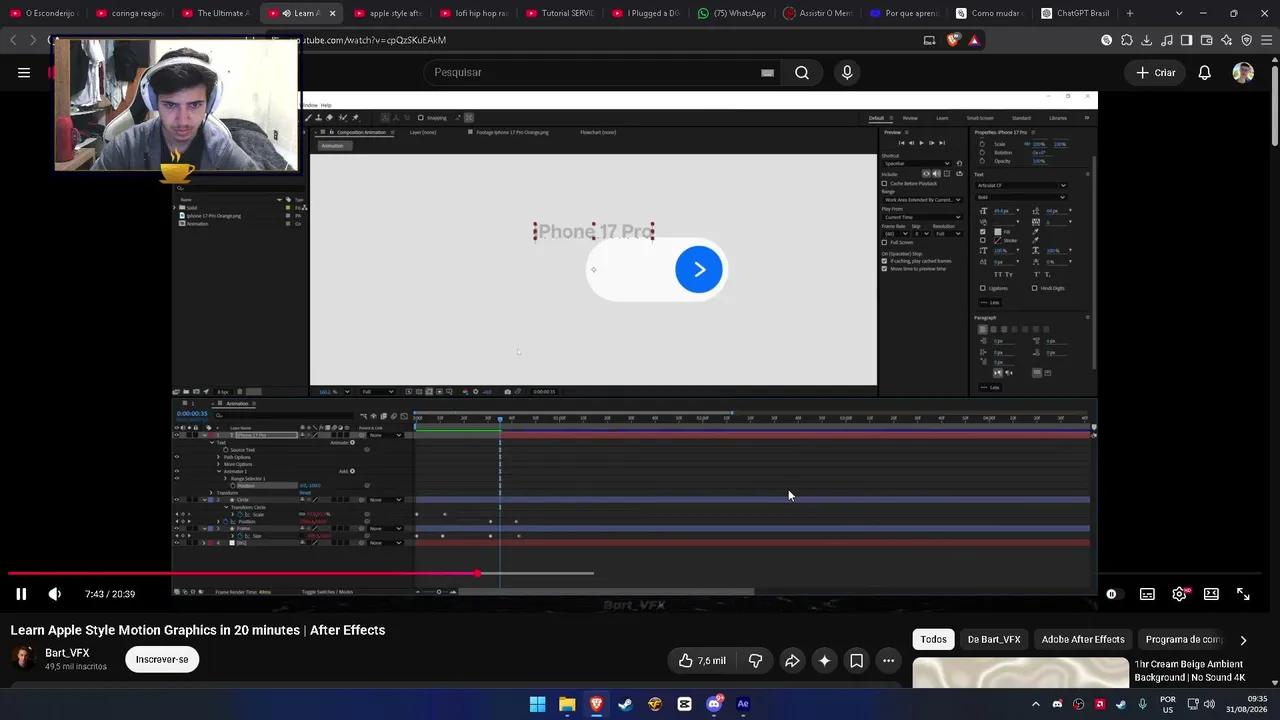Image resolution: width=1280 pixels, height=720 pixels.
Task: Open File Explorer from the taskbar
Action: pos(567,704)
